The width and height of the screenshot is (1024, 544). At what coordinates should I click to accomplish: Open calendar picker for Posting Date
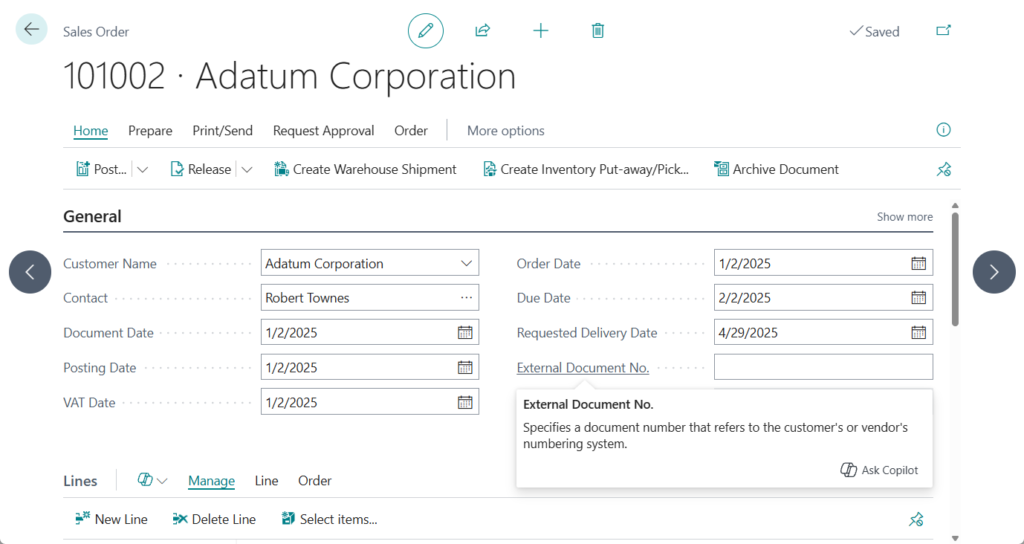(x=465, y=368)
